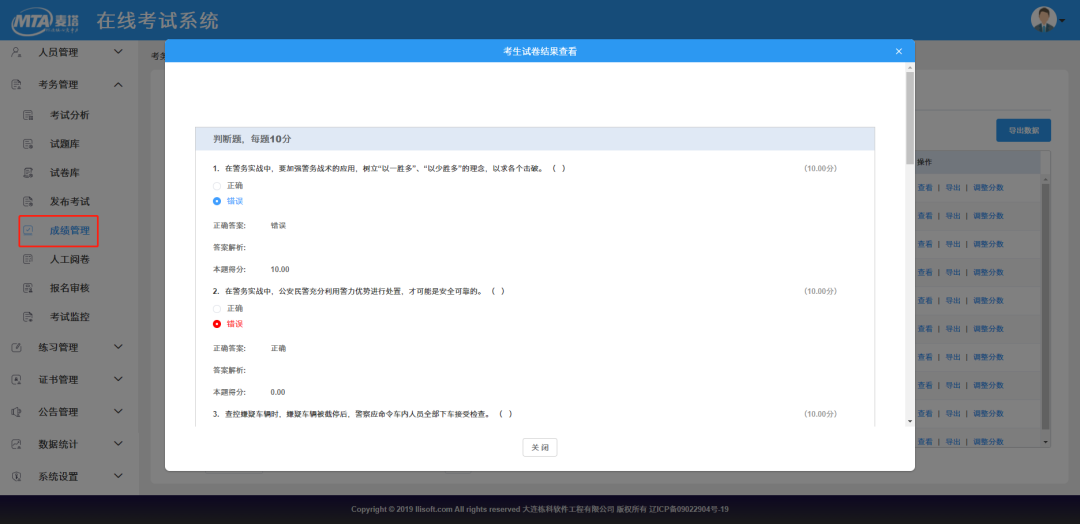Viewport: 1080px width, 524px height.
Task: Open 发布考试 menu item
Action: [69, 202]
